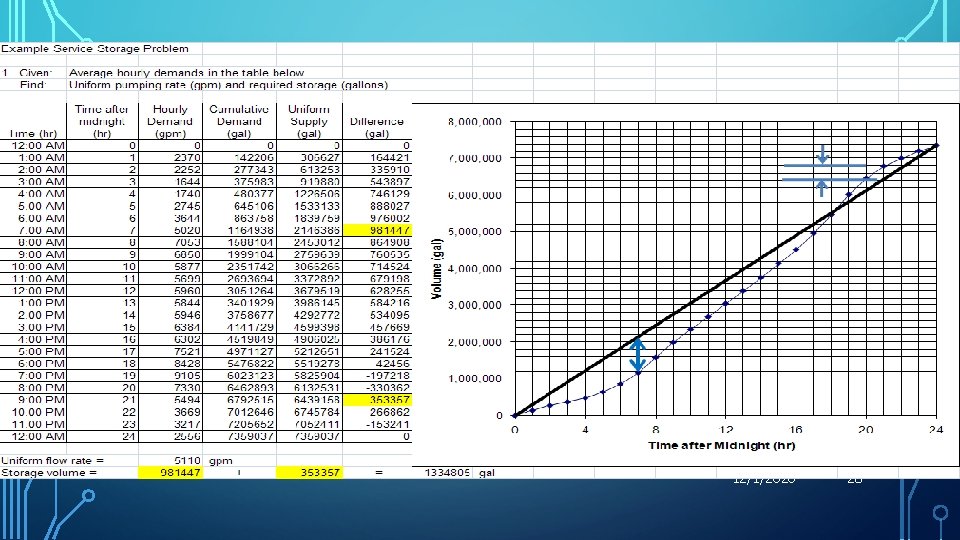Viewport: 960px width, 540px height.
Task: Select the thick black uniform supply line
Action: coord(726,280)
